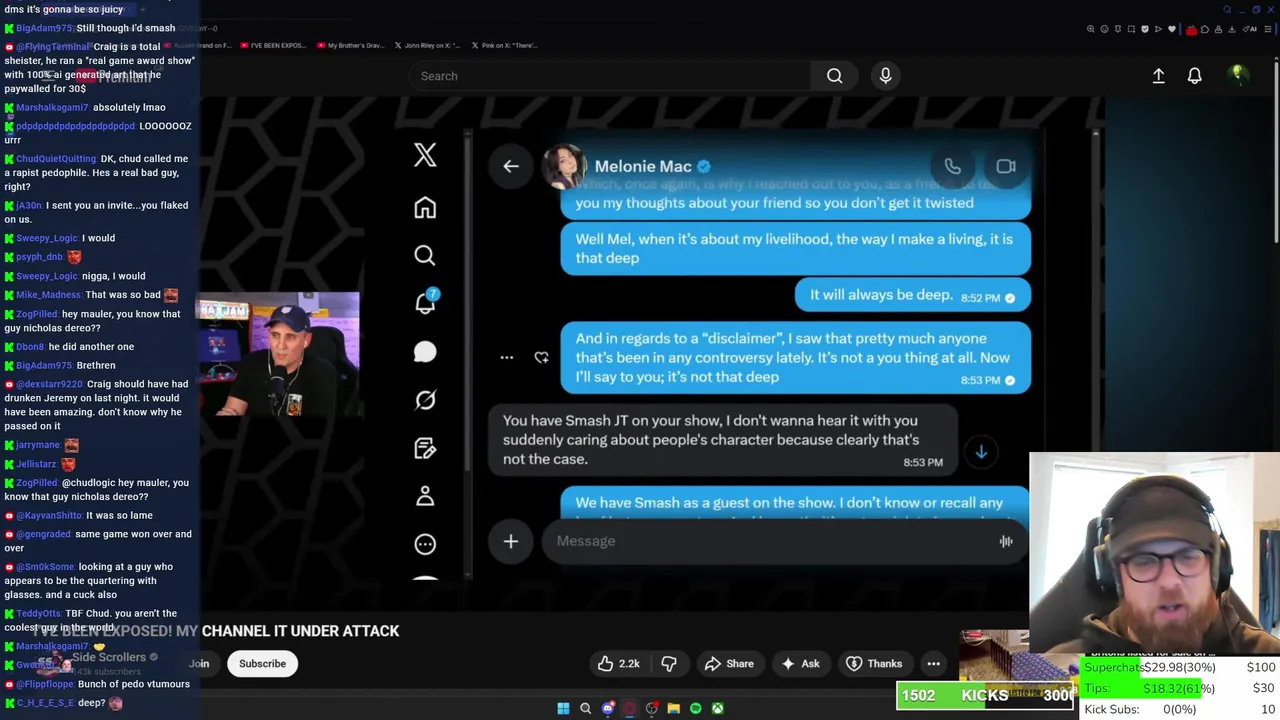The image size is (1280, 720).
Task: Open the X sidebar search (magnifier) icon
Action: point(425,255)
